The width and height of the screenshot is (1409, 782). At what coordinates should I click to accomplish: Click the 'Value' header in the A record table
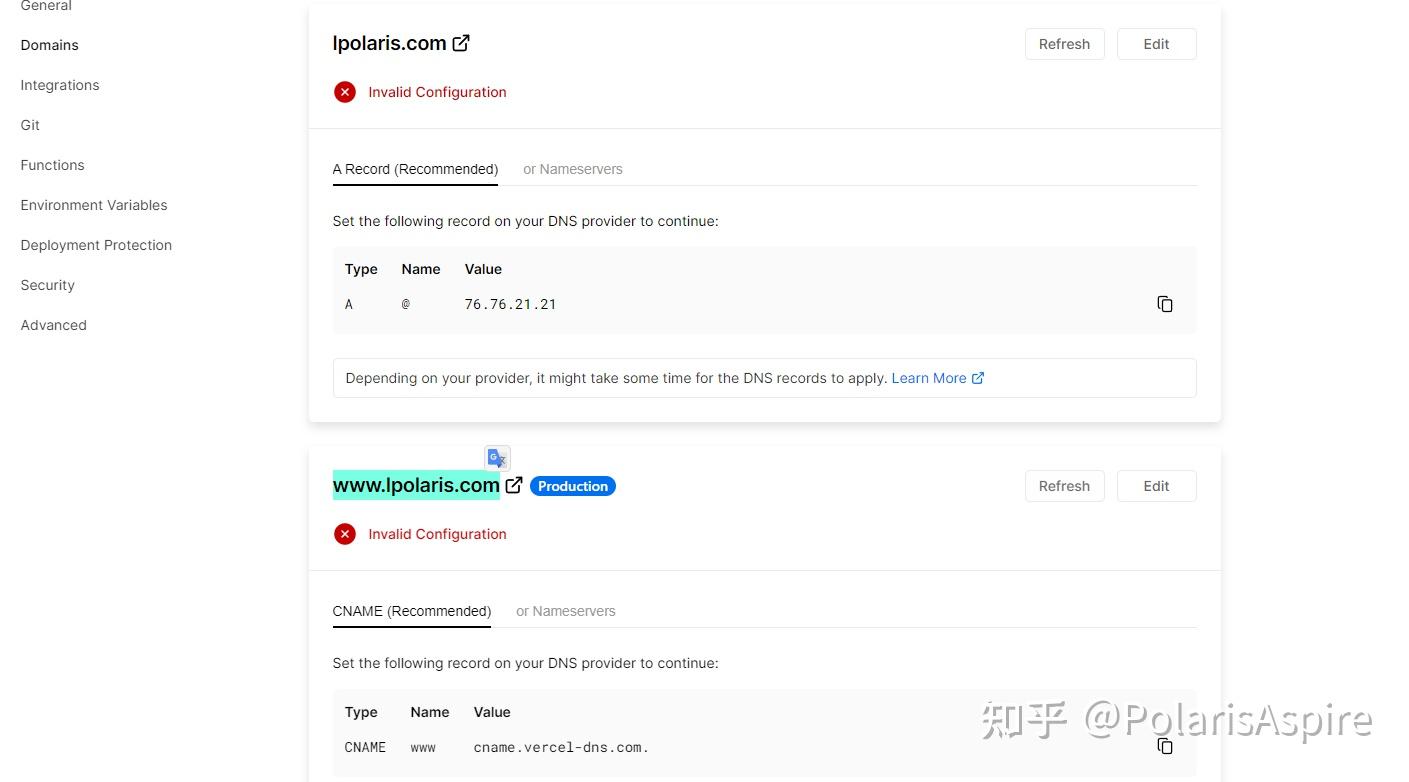(x=483, y=269)
